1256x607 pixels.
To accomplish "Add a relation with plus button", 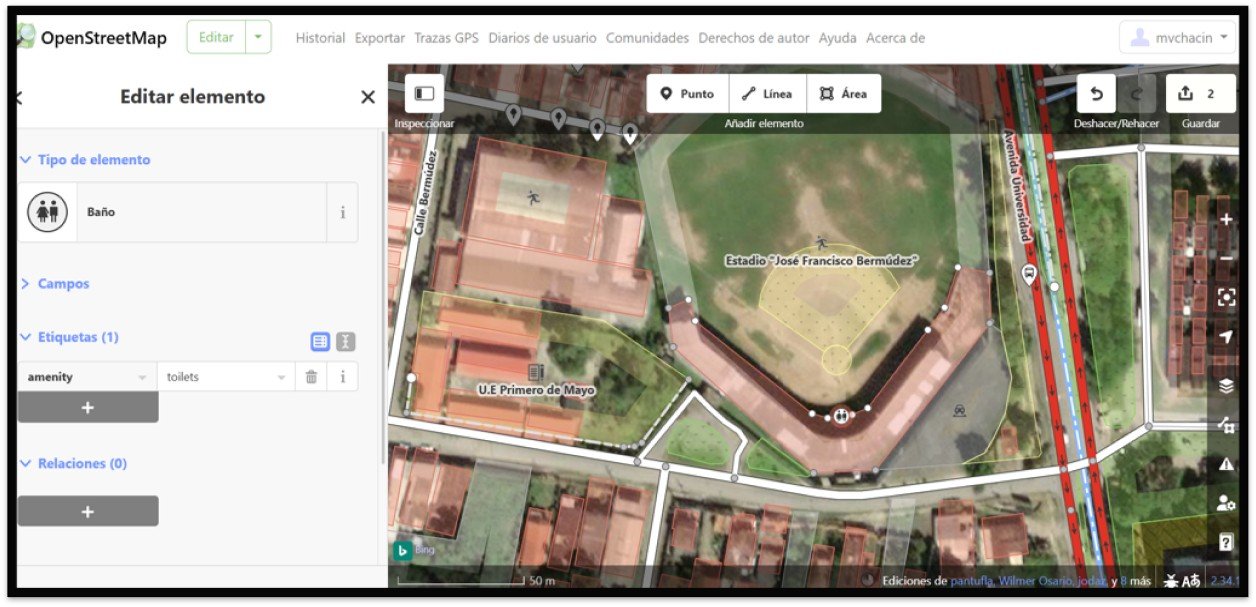I will click(x=88, y=511).
